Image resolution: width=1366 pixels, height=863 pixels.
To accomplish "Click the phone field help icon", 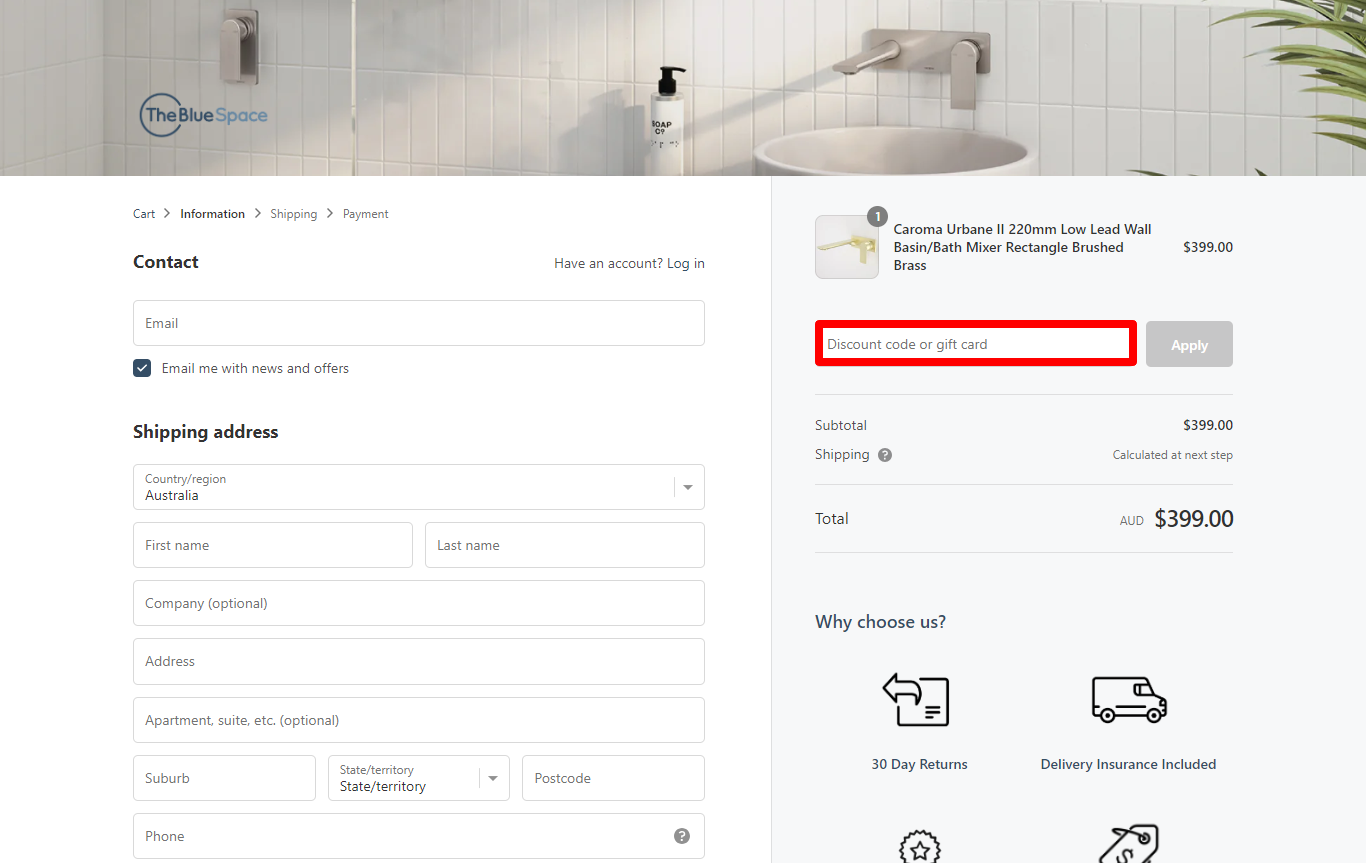I will 682,836.
